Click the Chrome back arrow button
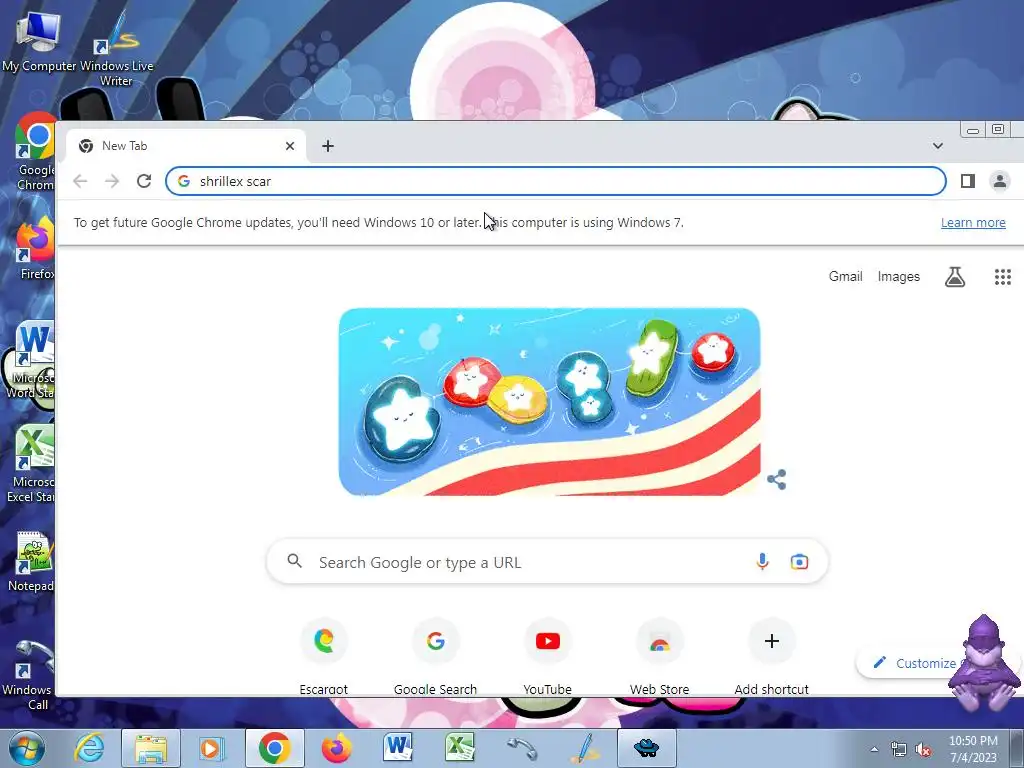 click(80, 181)
